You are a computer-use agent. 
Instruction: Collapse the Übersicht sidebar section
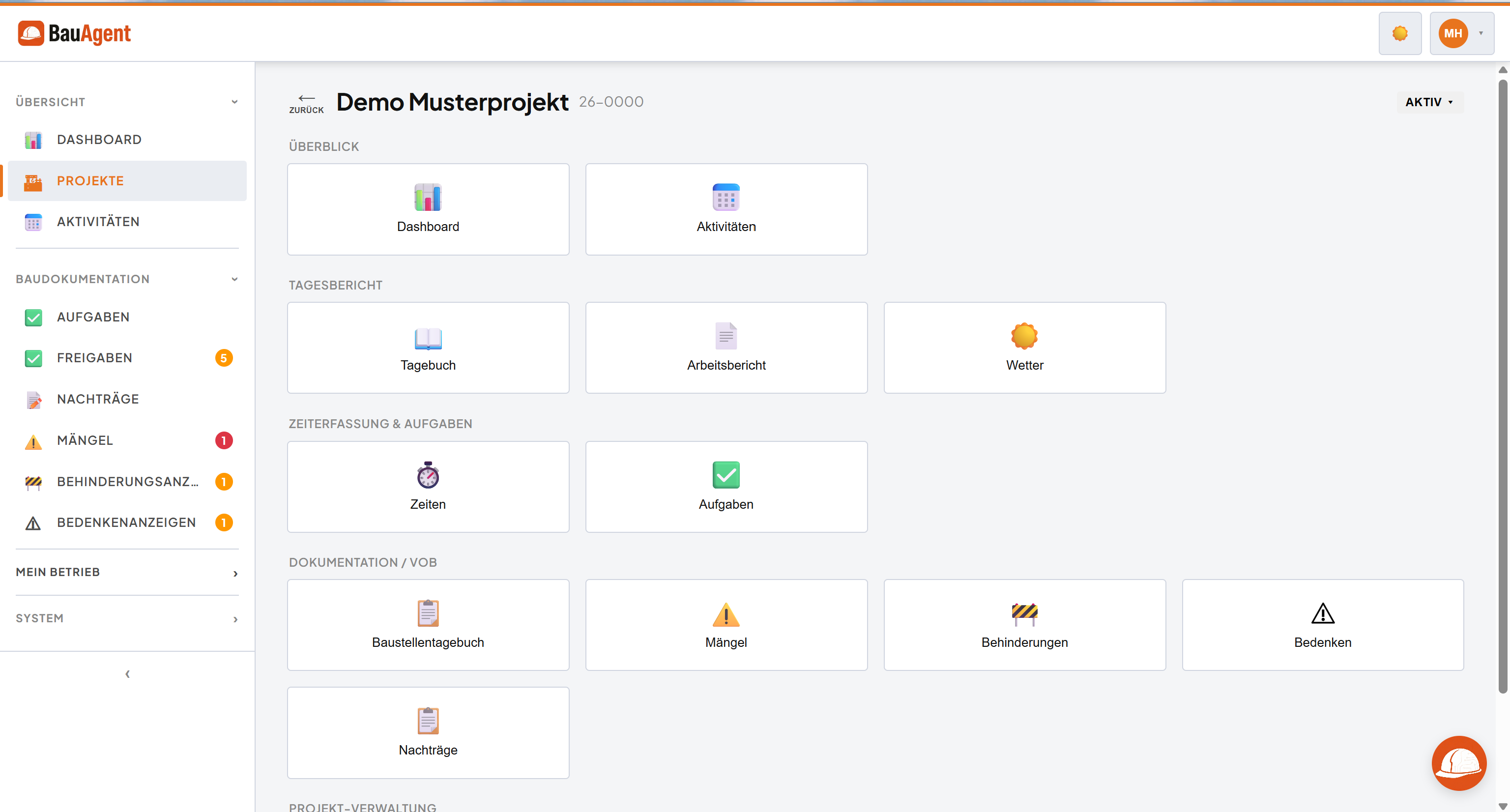234,101
